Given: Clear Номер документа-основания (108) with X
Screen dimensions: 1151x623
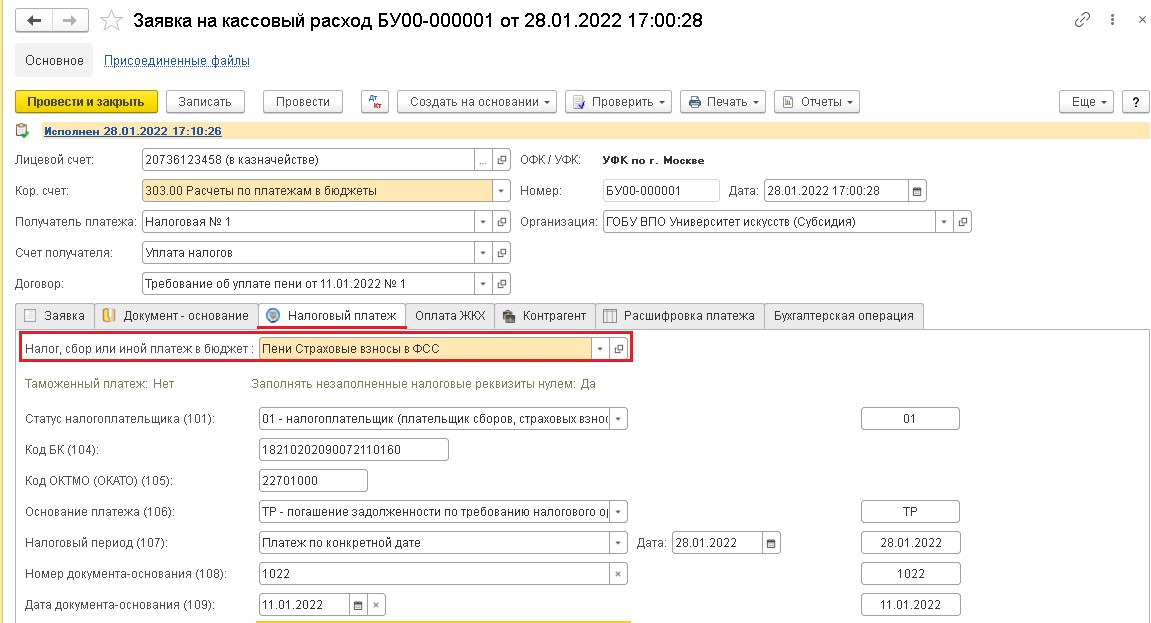Looking at the screenshot, I should click(618, 574).
